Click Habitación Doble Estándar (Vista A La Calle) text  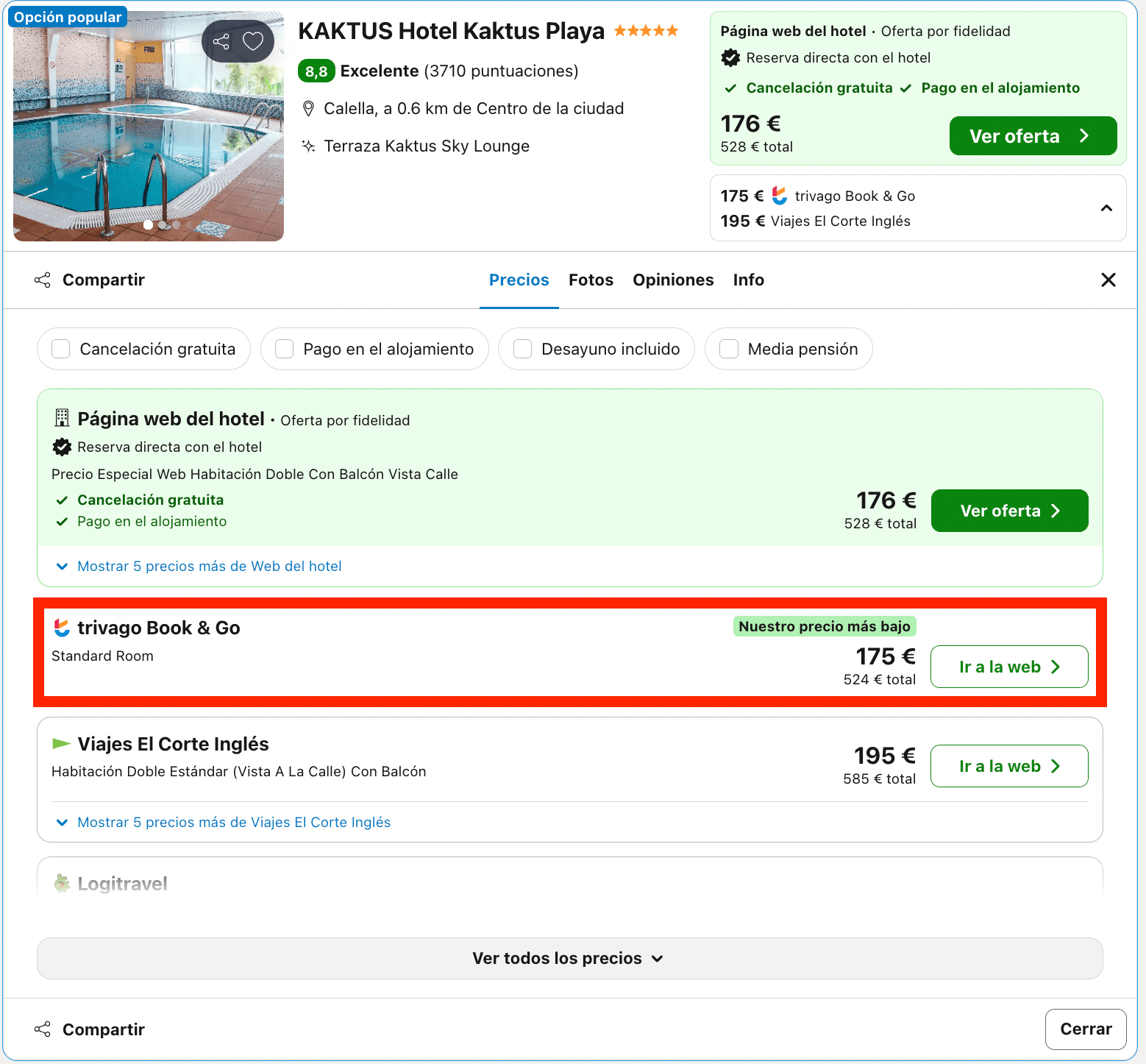238,771
